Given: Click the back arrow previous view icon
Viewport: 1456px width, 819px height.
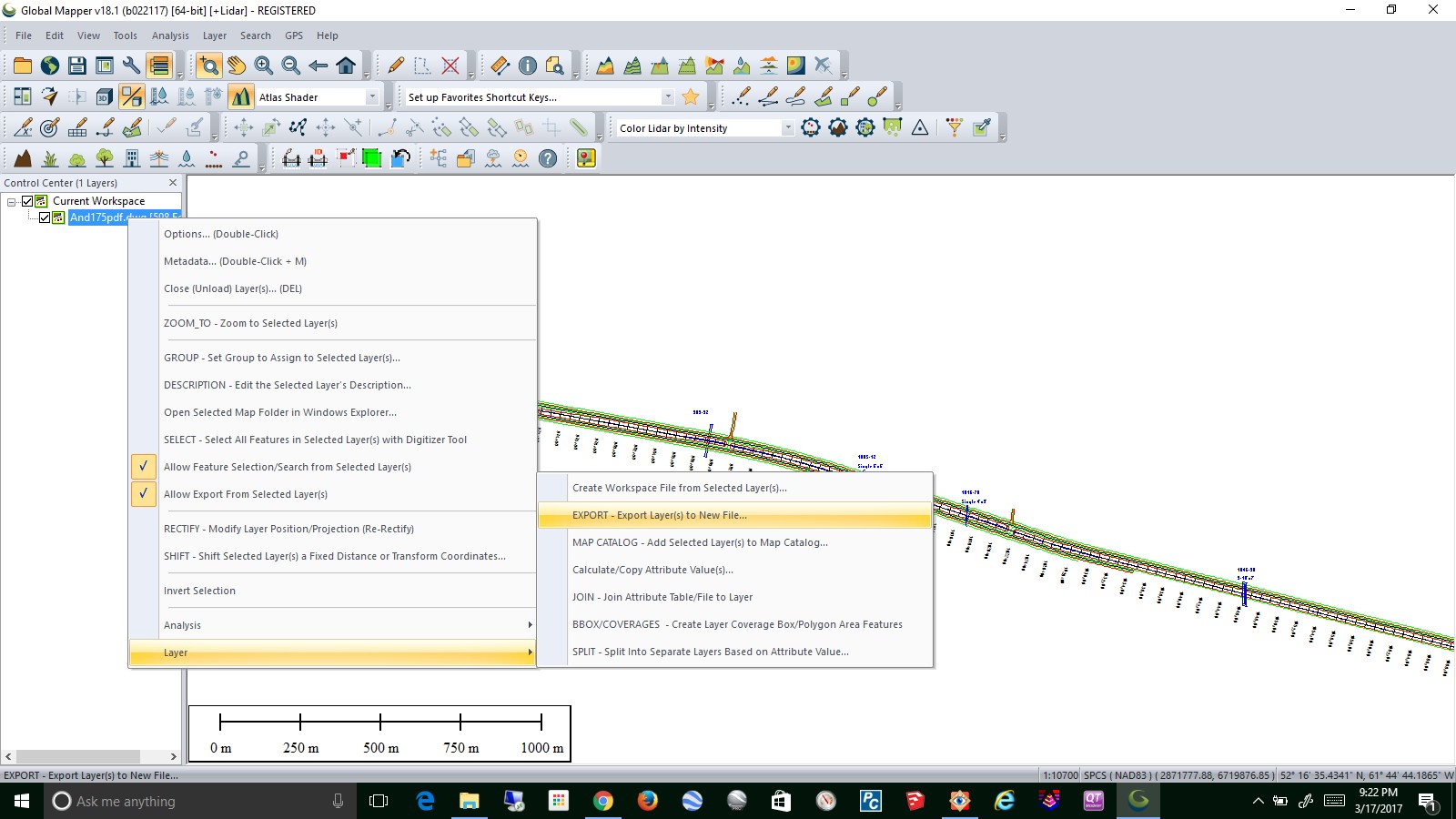Looking at the screenshot, I should [318, 66].
